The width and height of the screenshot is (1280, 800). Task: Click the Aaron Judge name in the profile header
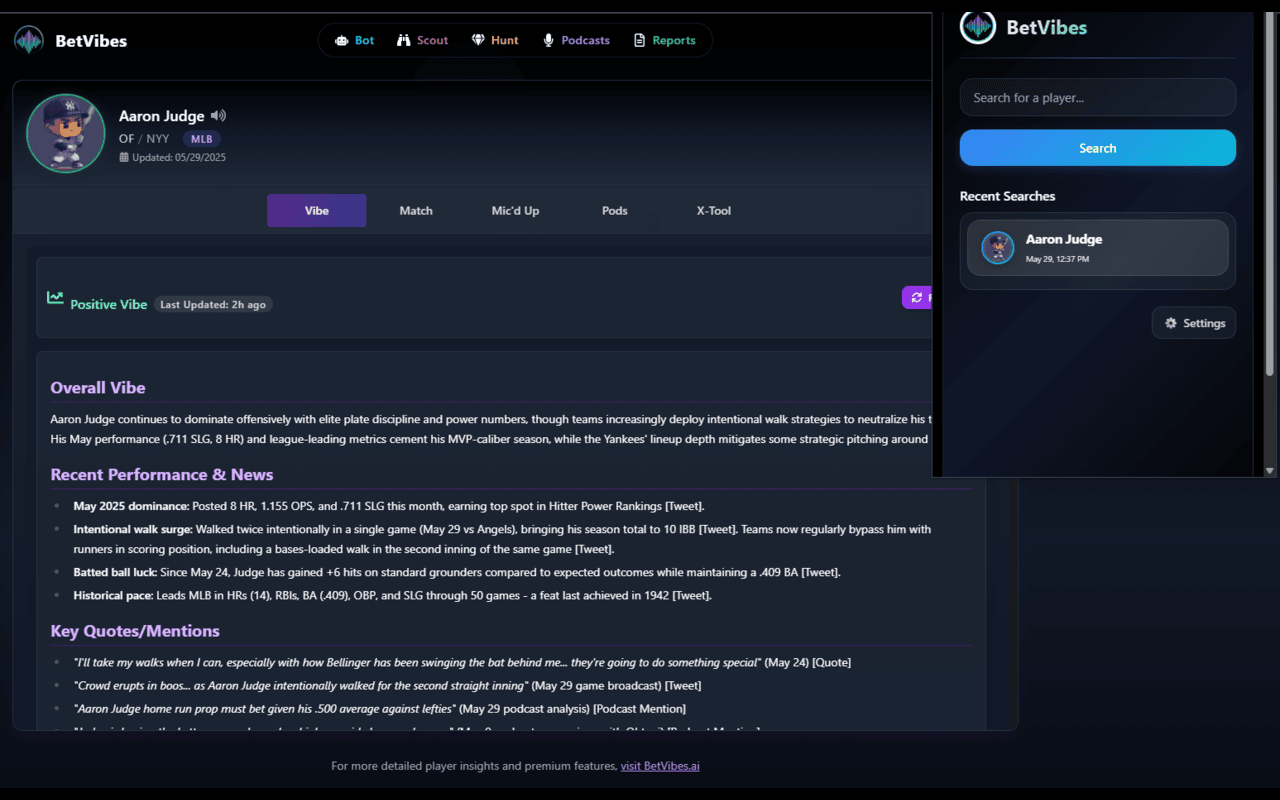pos(162,116)
